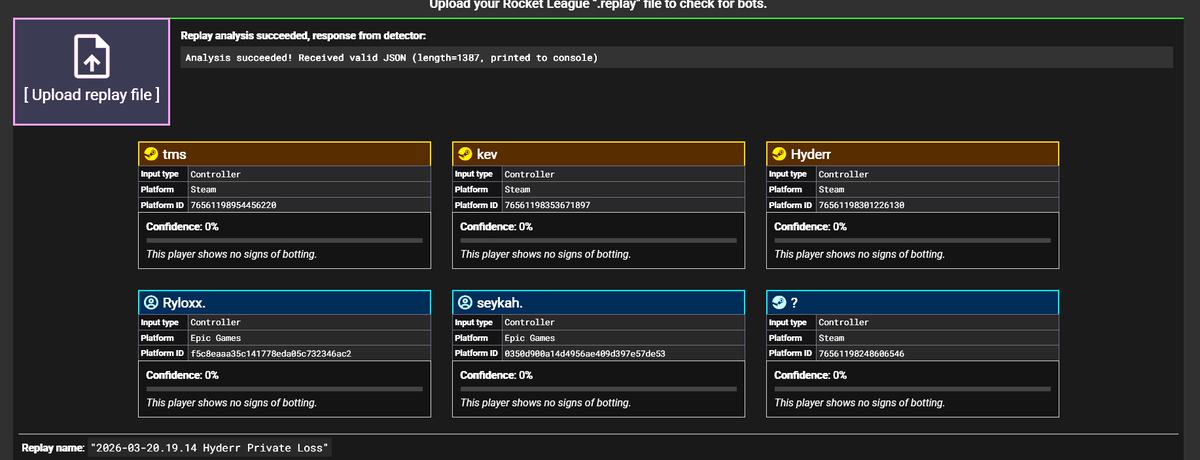
Task: Click no signs of botting text for Hyderr
Action: click(859, 254)
